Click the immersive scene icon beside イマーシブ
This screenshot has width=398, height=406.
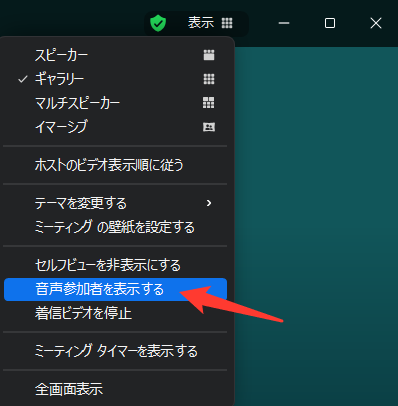pos(209,127)
